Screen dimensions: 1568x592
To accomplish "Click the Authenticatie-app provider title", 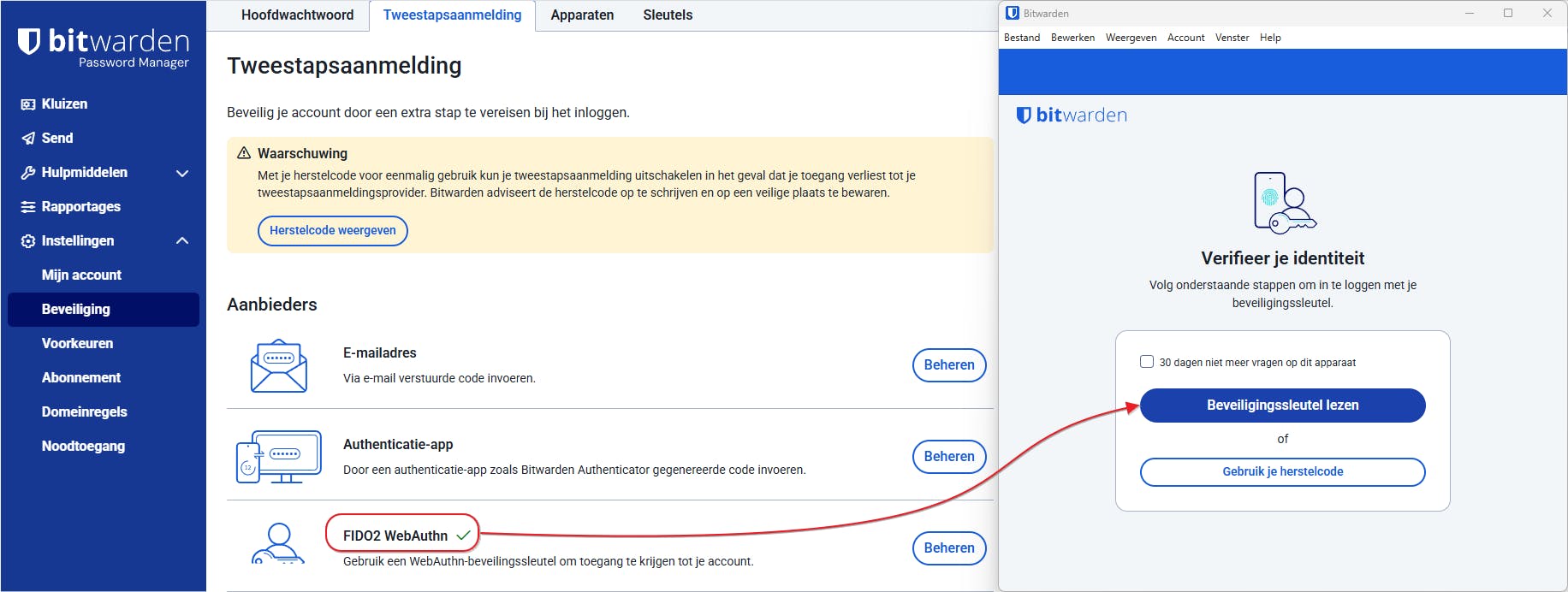I will (398, 445).
